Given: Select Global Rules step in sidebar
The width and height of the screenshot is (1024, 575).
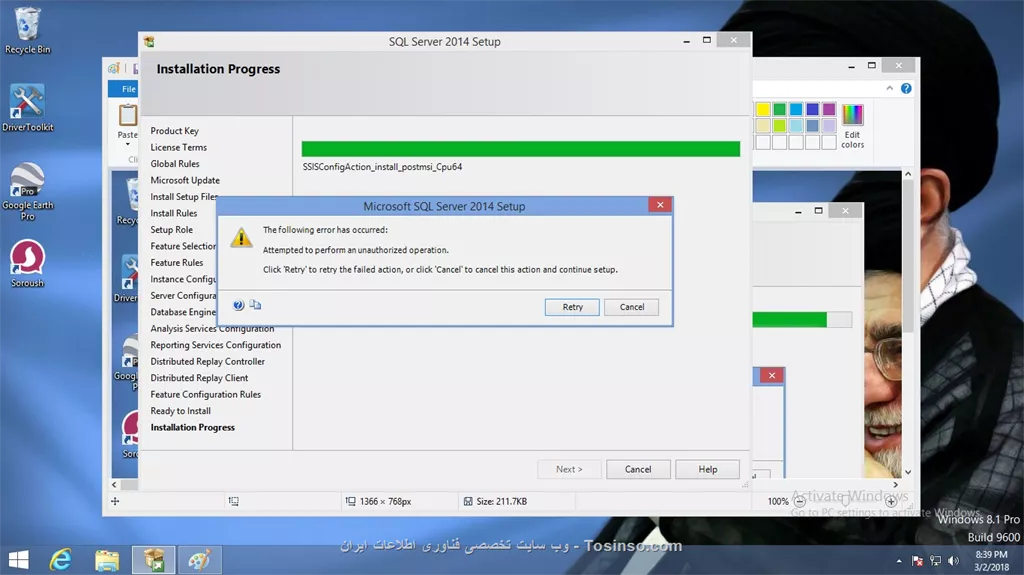Looking at the screenshot, I should click(175, 163).
